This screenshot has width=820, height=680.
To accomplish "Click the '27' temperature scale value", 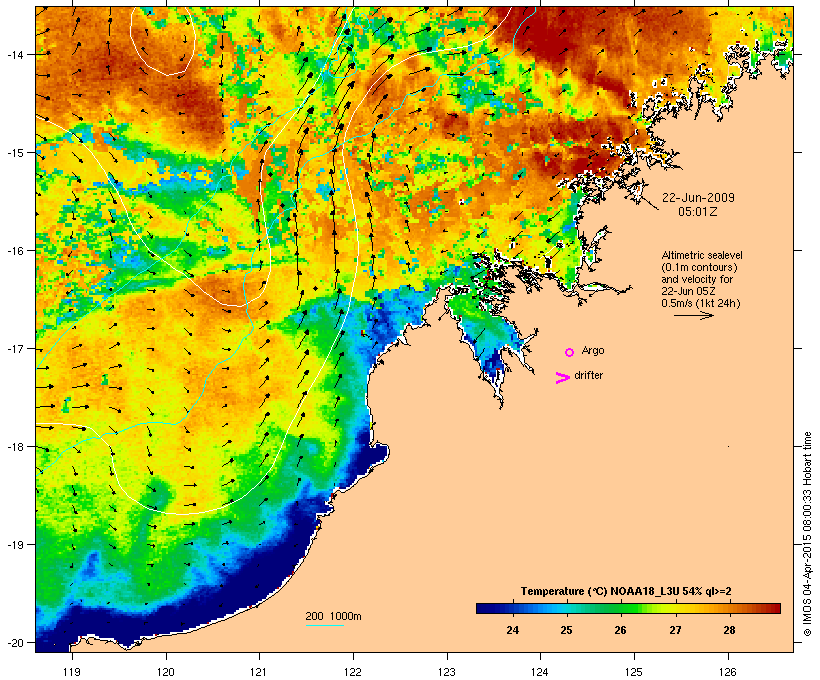I will tap(675, 630).
